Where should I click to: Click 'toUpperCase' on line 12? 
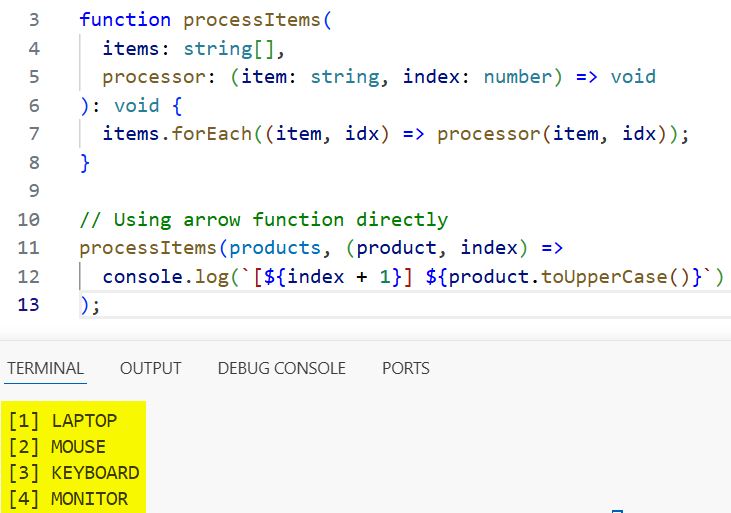coord(605,277)
